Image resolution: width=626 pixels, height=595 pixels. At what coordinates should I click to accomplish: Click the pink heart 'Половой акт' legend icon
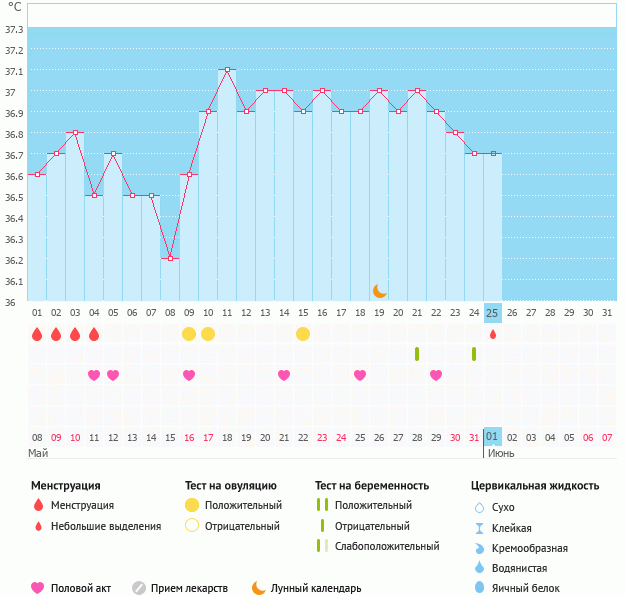click(x=38, y=588)
